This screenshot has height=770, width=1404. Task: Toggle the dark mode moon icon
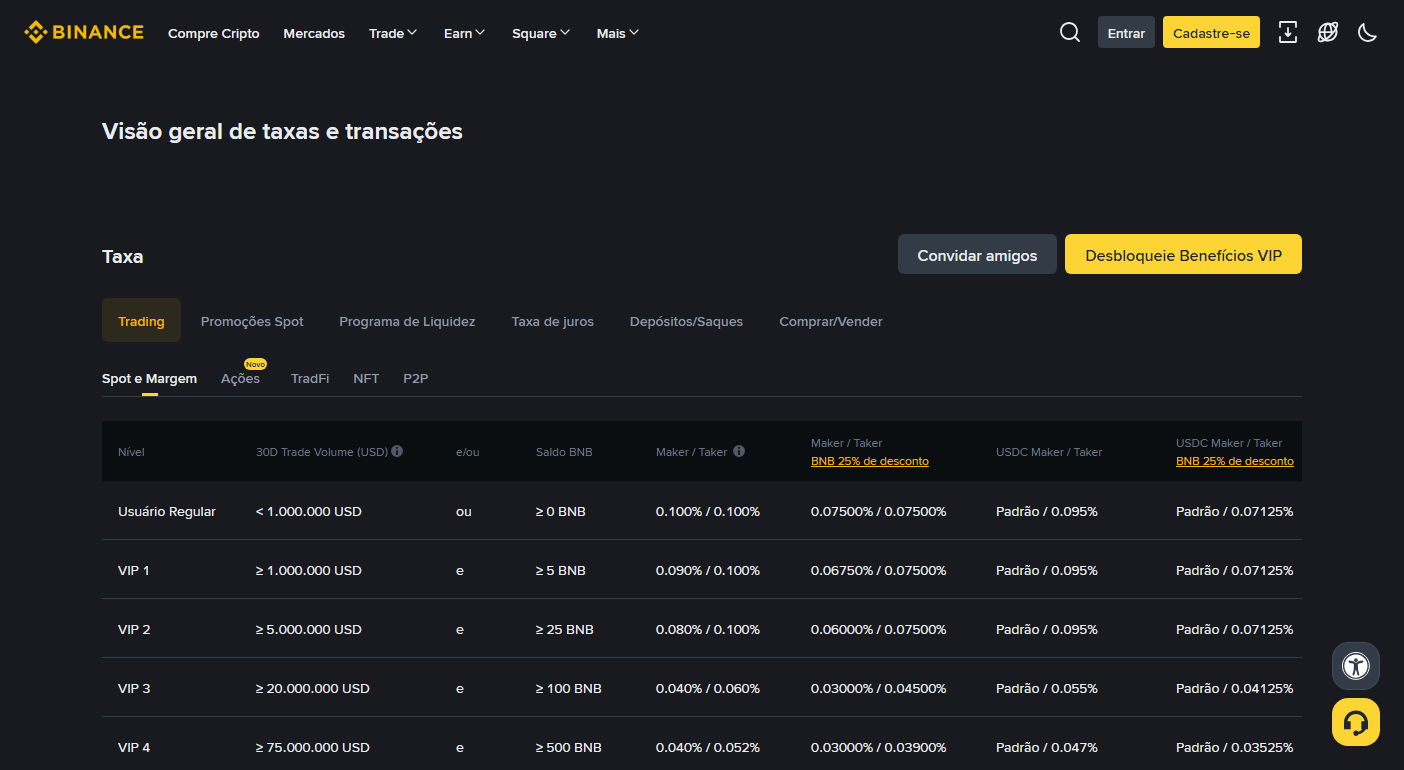point(1367,32)
